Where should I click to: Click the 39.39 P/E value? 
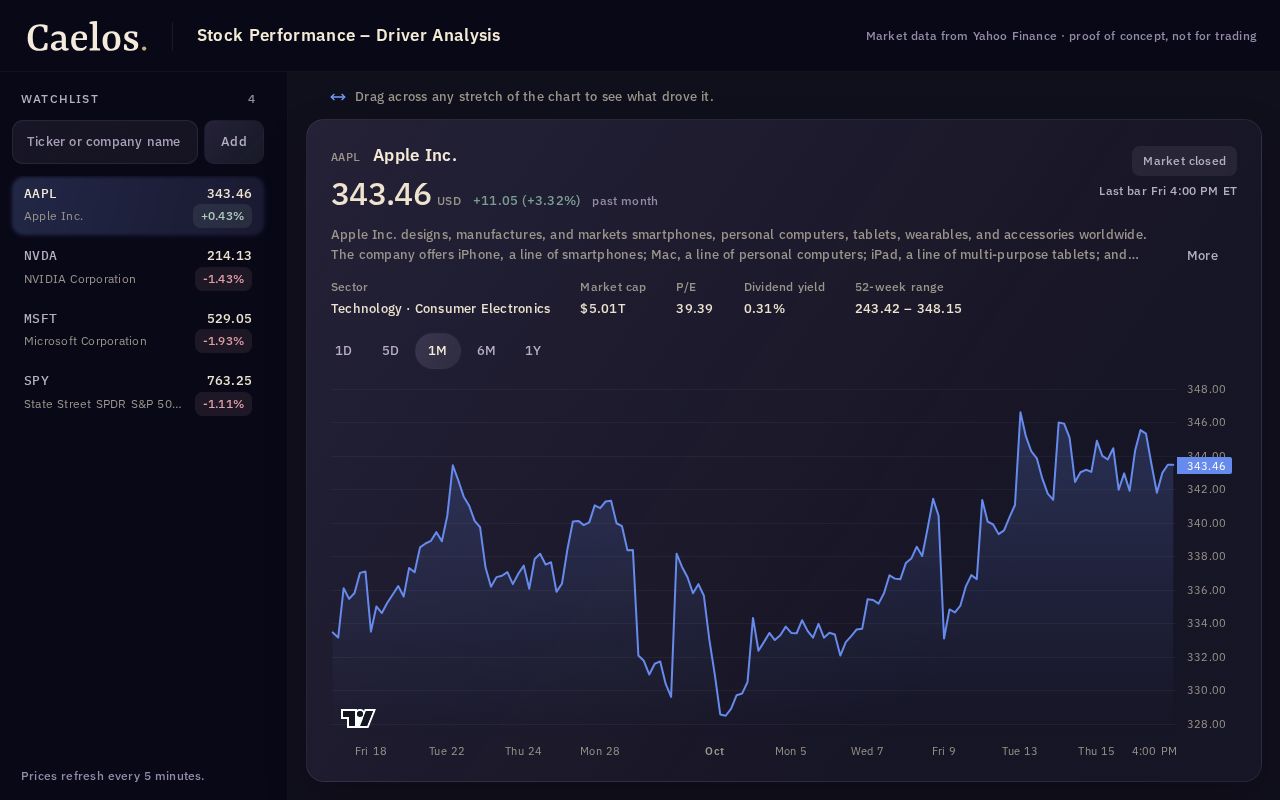694,308
